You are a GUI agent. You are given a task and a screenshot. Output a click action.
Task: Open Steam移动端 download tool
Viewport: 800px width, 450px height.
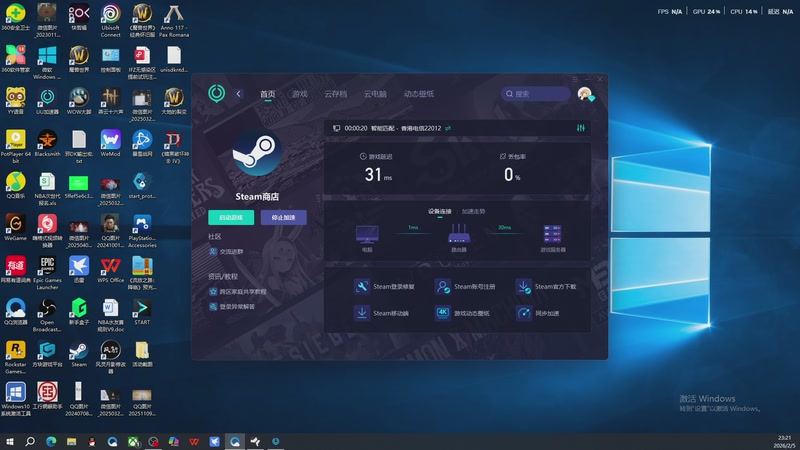(x=382, y=313)
